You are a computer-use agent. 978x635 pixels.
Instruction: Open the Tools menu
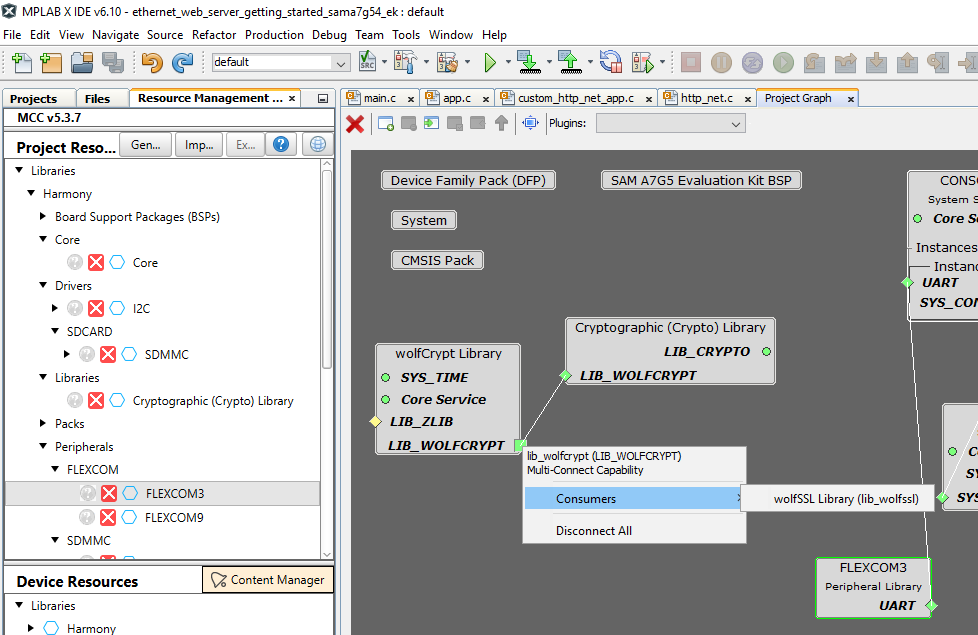point(406,35)
